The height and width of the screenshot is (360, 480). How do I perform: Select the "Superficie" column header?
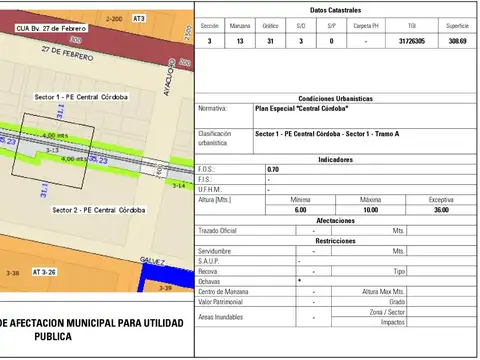point(457,26)
